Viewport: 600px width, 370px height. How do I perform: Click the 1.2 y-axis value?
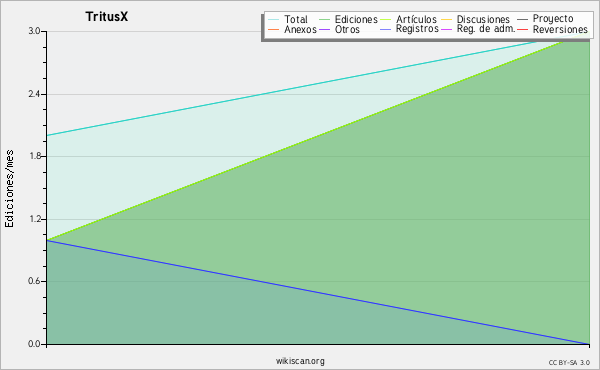[34, 219]
